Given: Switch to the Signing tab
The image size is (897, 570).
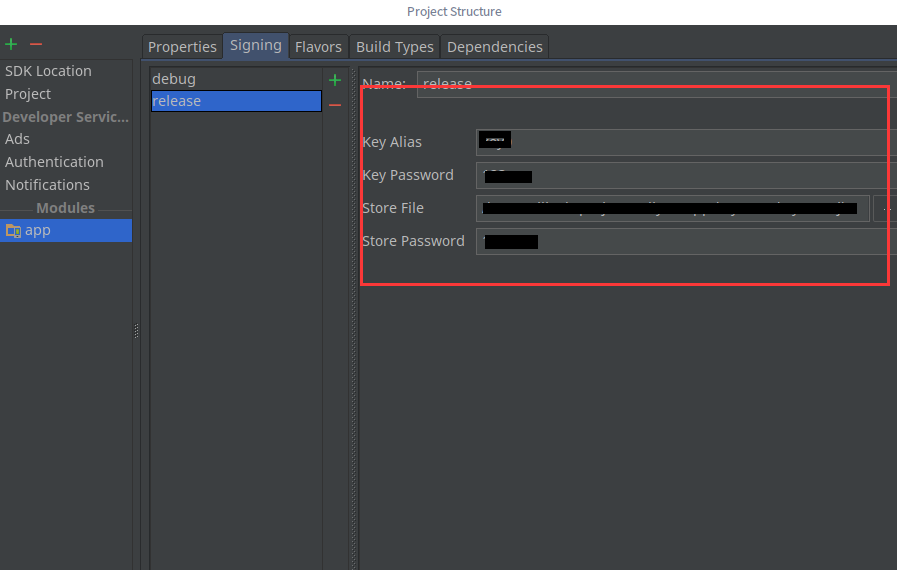Looking at the screenshot, I should 256,45.
